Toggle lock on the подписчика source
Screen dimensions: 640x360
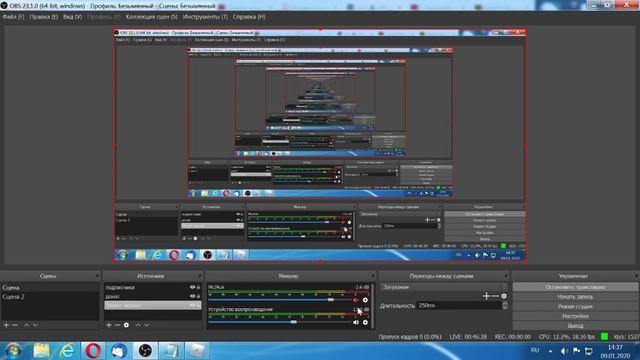tap(198, 287)
